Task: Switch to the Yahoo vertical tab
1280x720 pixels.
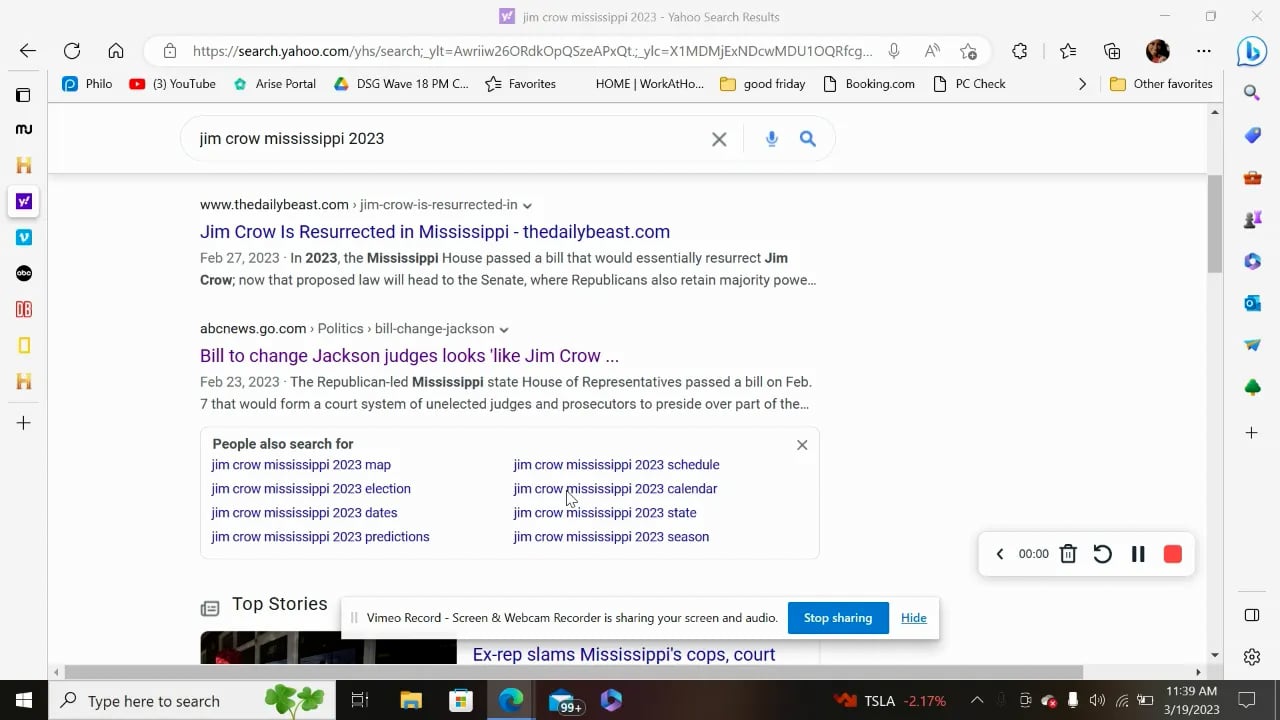Action: click(24, 201)
